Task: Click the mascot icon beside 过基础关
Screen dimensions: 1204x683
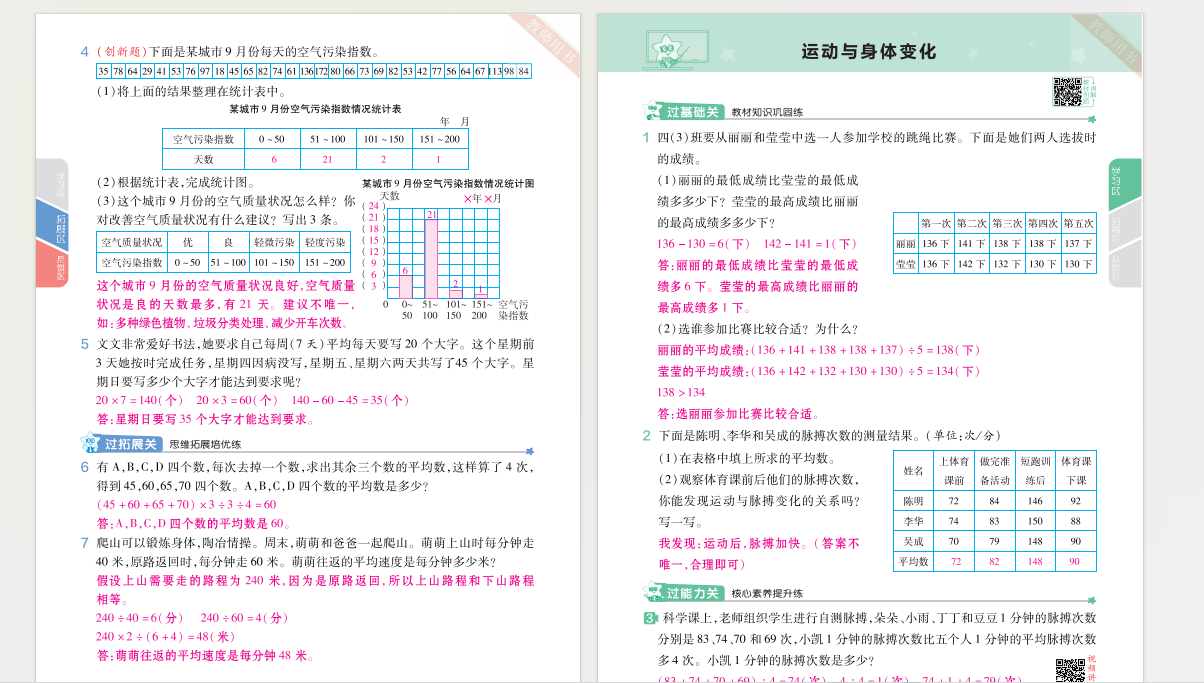Action: (652, 112)
